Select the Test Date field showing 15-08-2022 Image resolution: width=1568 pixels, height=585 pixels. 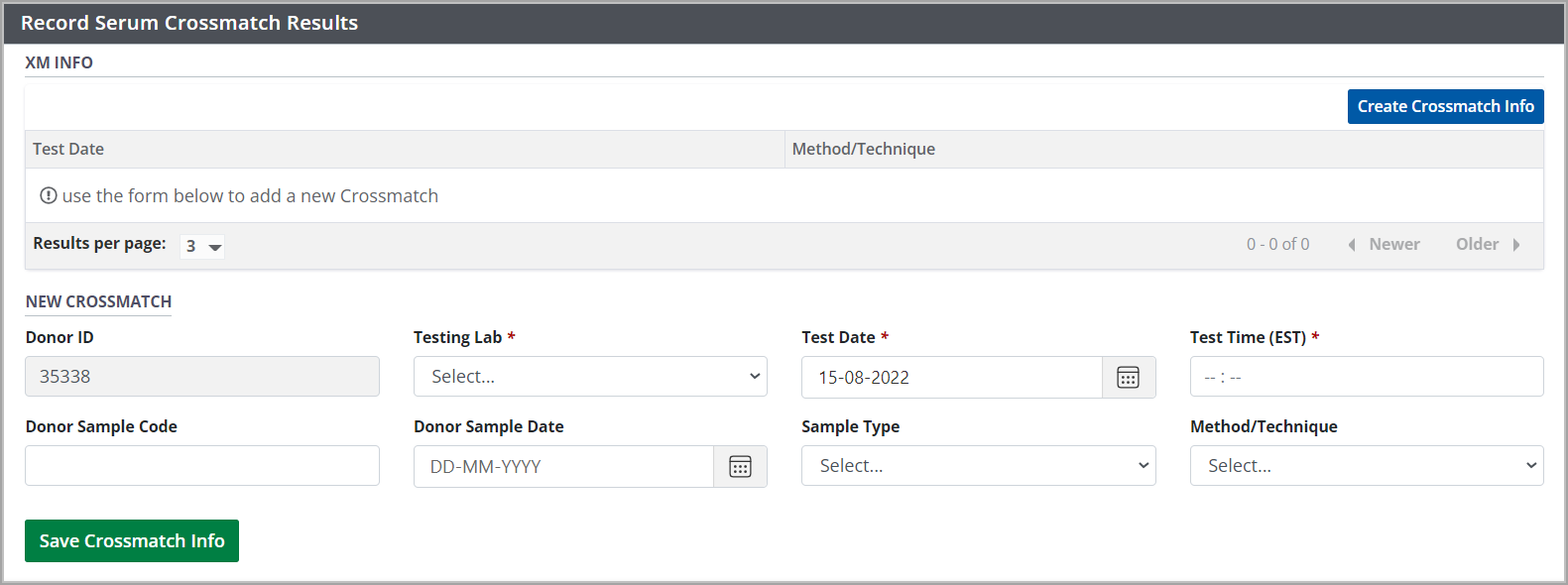(x=950, y=378)
